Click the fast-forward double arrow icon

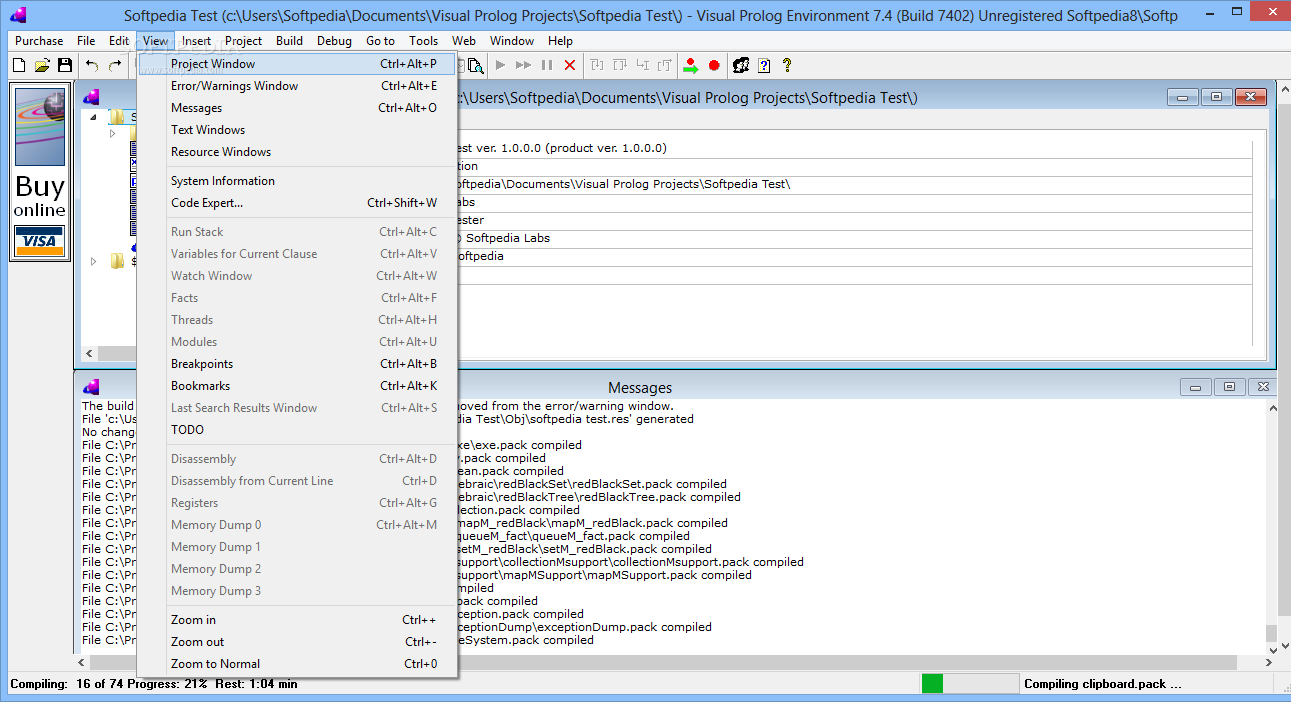pos(524,65)
